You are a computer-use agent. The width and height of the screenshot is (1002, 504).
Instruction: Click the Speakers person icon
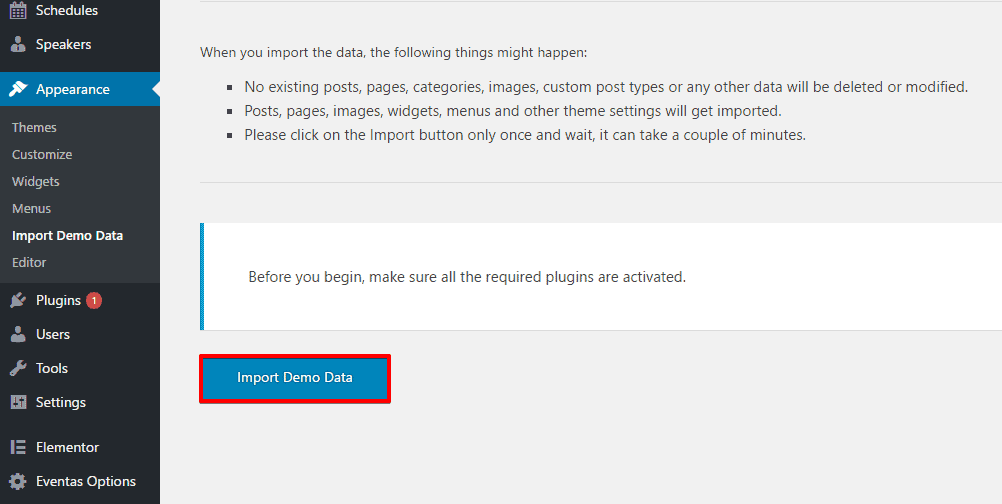[18, 44]
